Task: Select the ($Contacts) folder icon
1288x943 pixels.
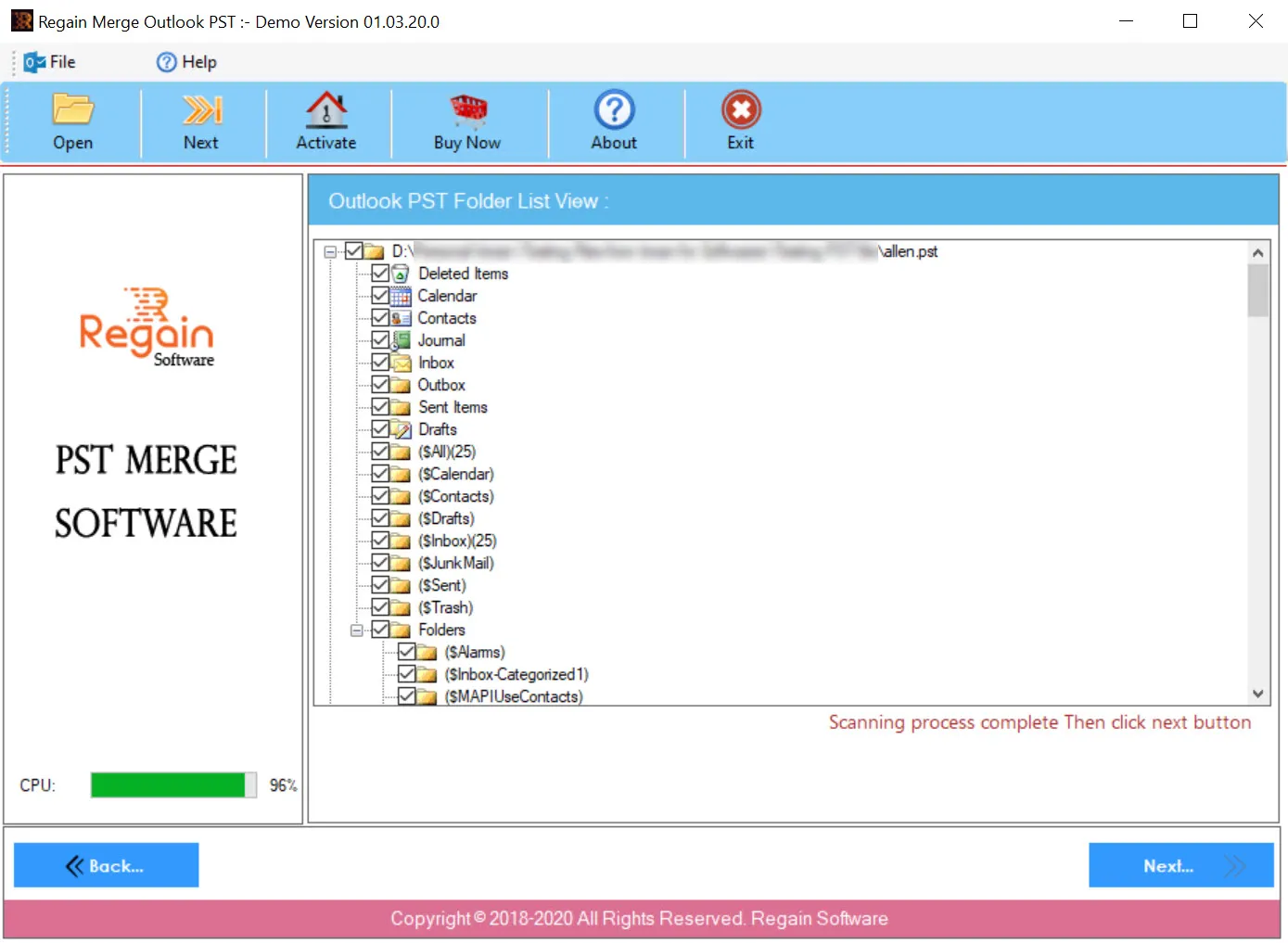Action: (x=401, y=496)
